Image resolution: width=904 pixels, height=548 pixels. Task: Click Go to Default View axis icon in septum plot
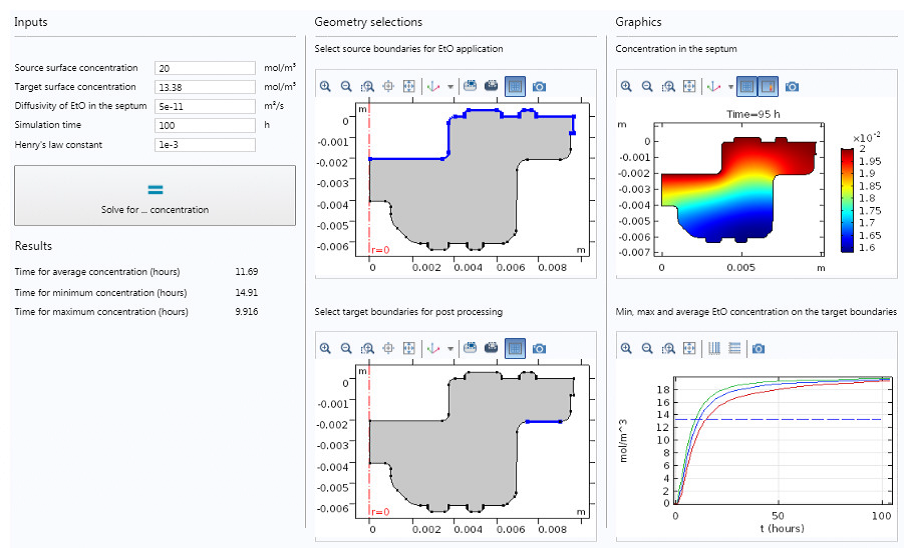pyautogui.click(x=711, y=87)
